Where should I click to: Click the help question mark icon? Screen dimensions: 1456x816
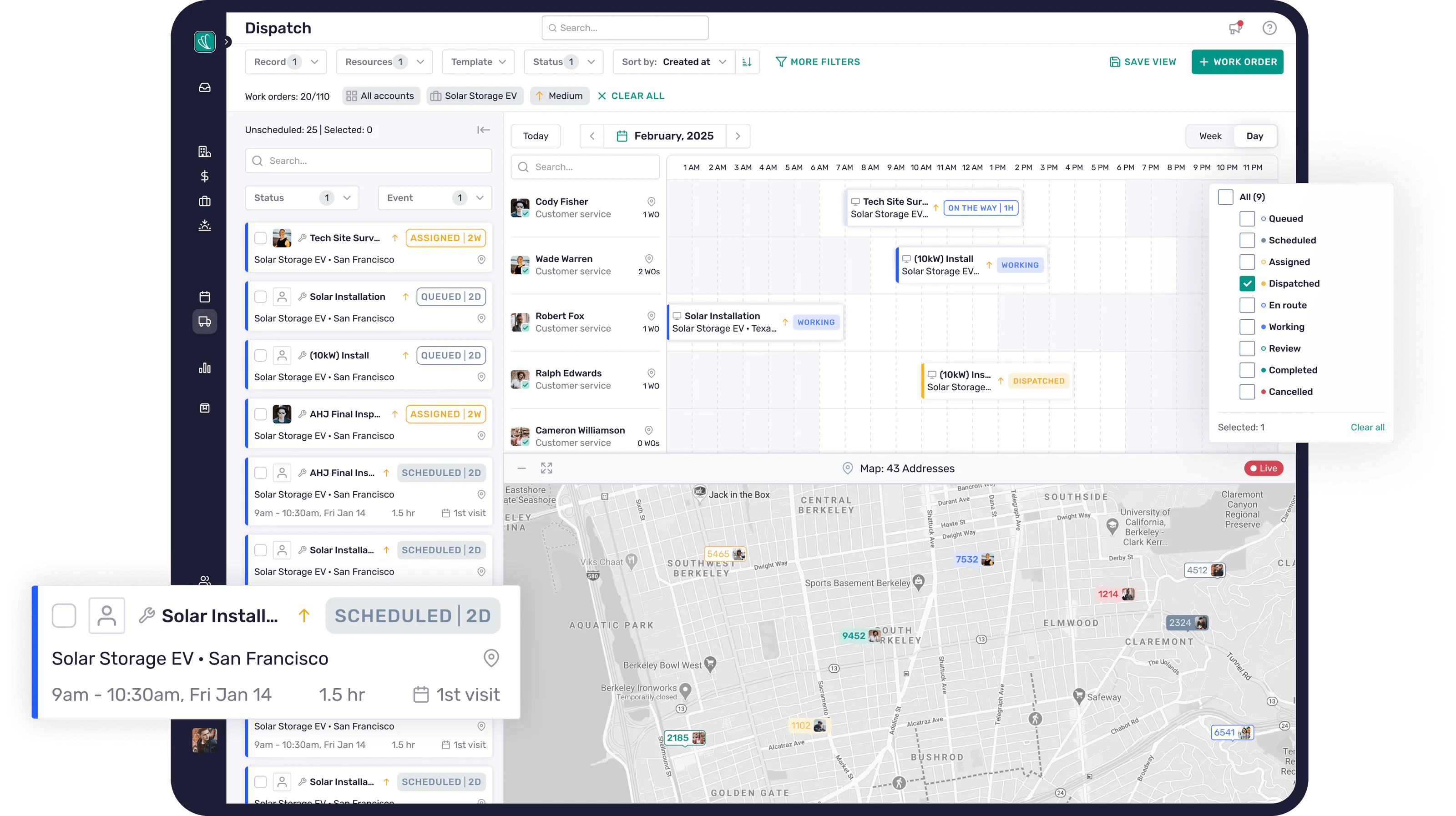pos(1269,28)
